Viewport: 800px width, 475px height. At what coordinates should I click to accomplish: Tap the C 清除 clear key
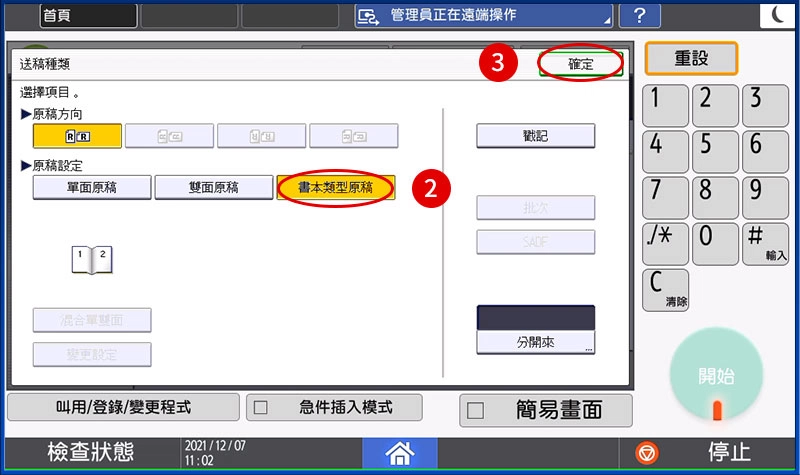coord(665,290)
